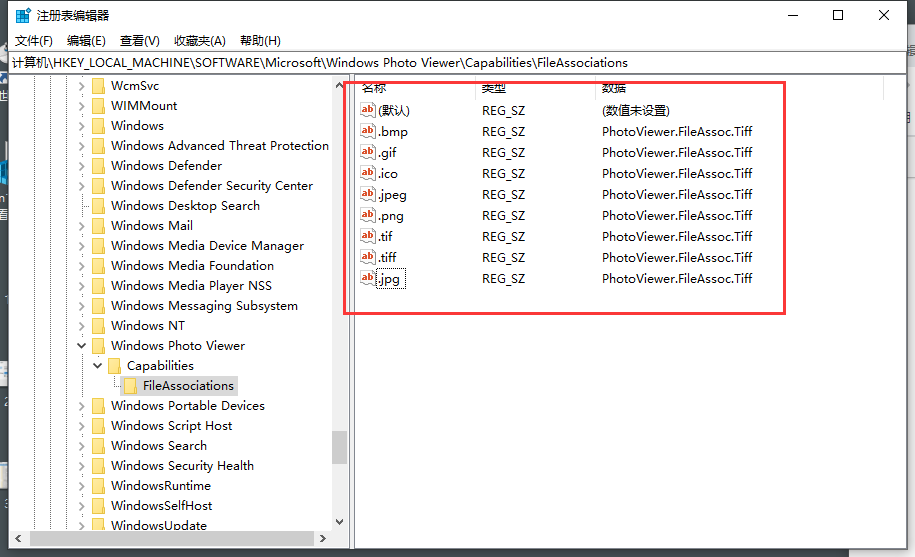This screenshot has width=915, height=557.
Task: Collapse the Windows Photo Viewer key
Action: tap(82, 345)
